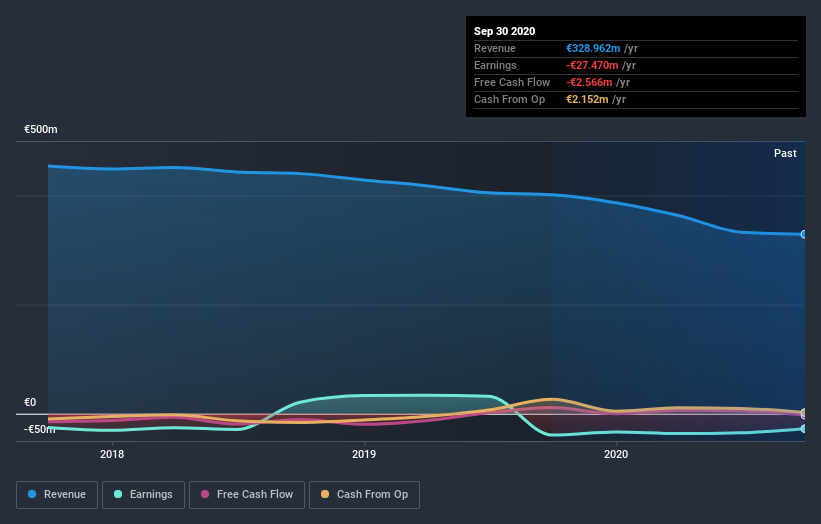Viewport: 821px width, 524px height.
Task: Click the teal Earnings endpoint marker
Action: pos(804,429)
